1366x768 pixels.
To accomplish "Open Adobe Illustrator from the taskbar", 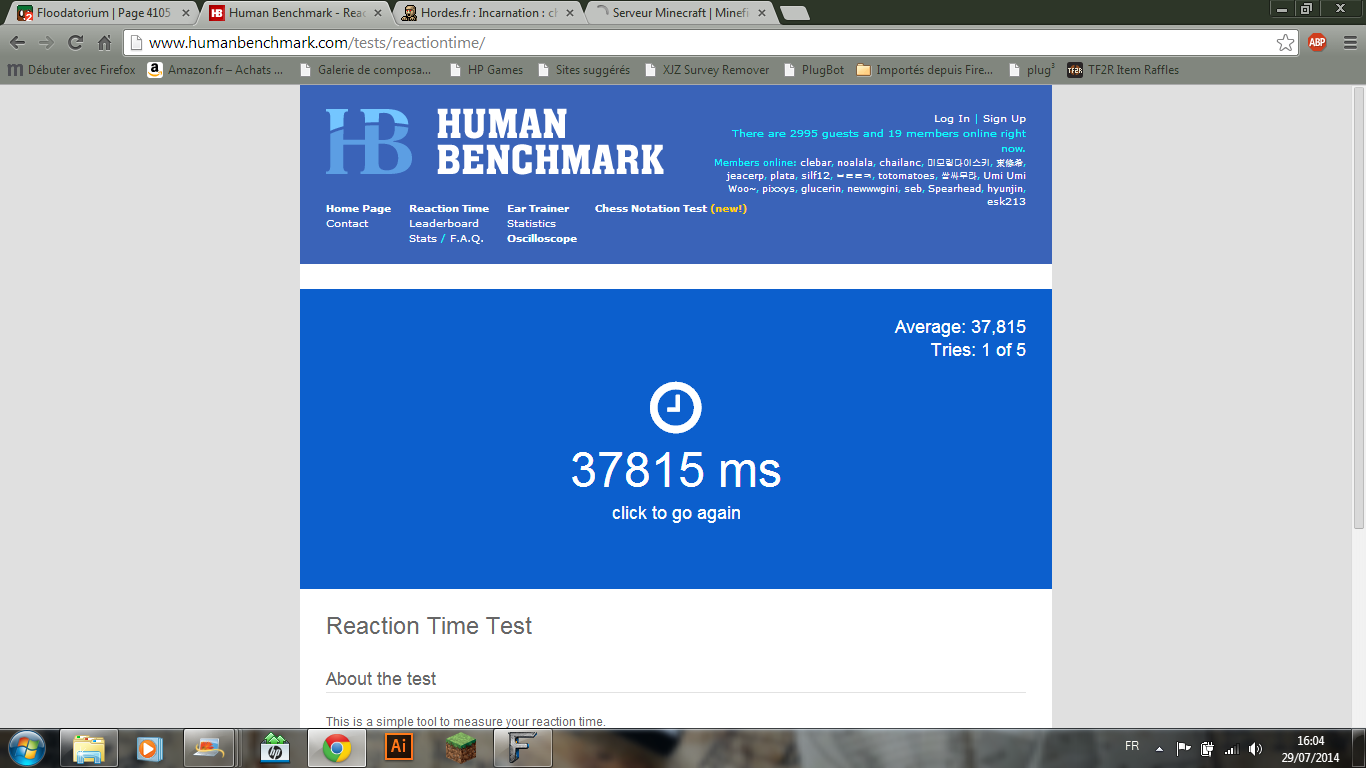I will point(399,747).
